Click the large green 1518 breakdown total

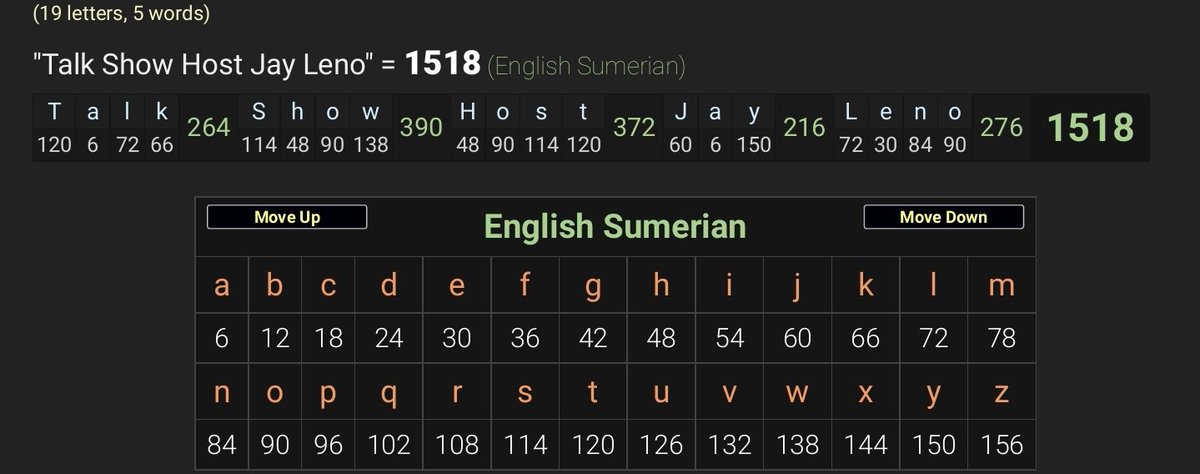(1090, 128)
